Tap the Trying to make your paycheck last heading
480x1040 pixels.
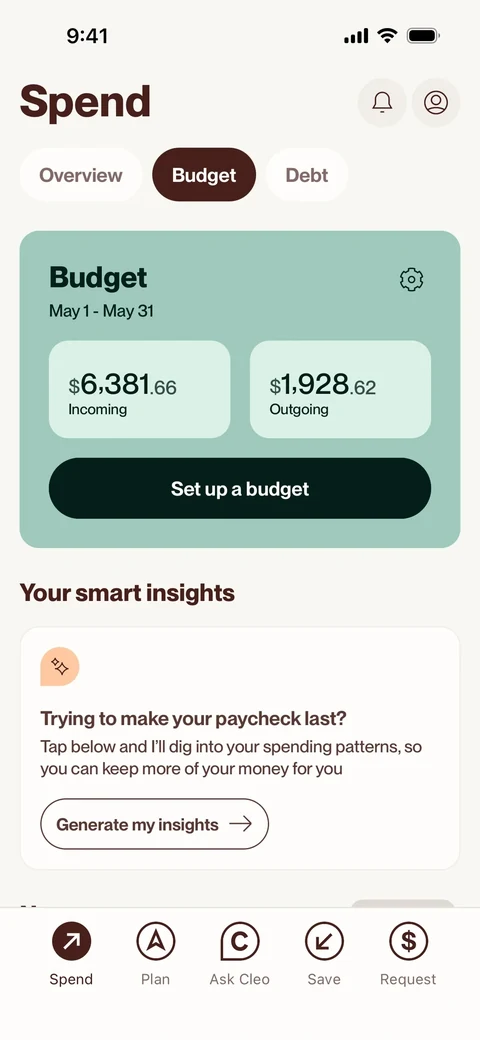194,718
